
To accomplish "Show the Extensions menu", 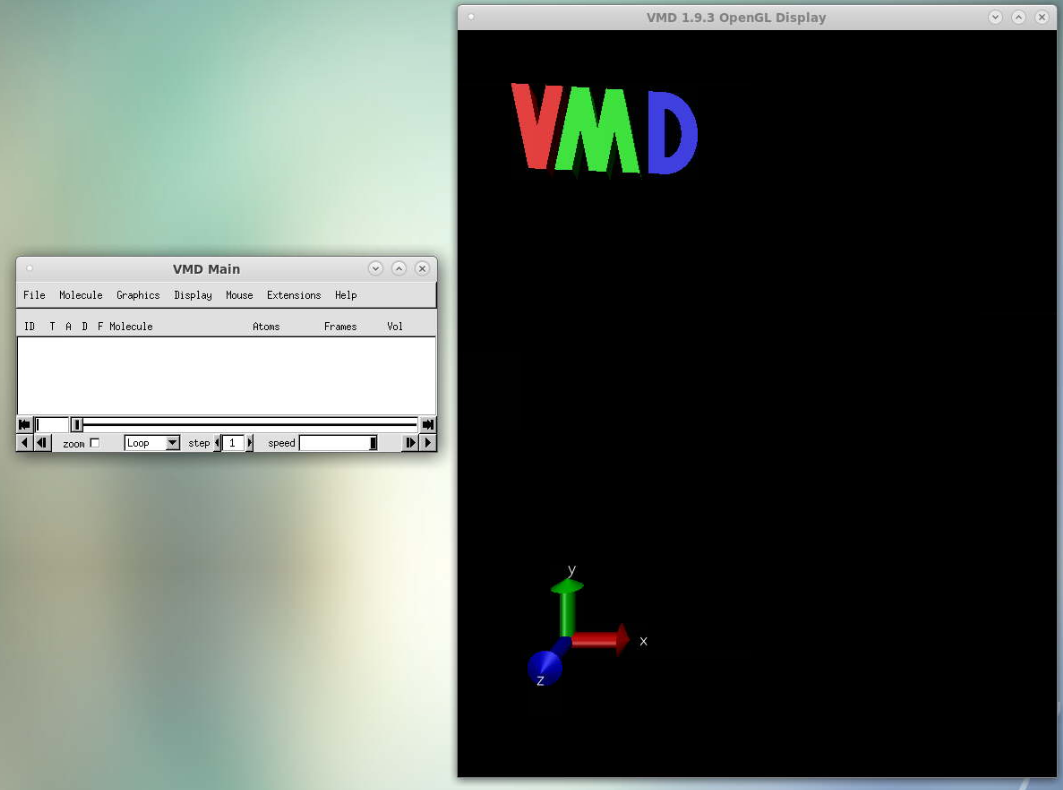I will coord(294,295).
